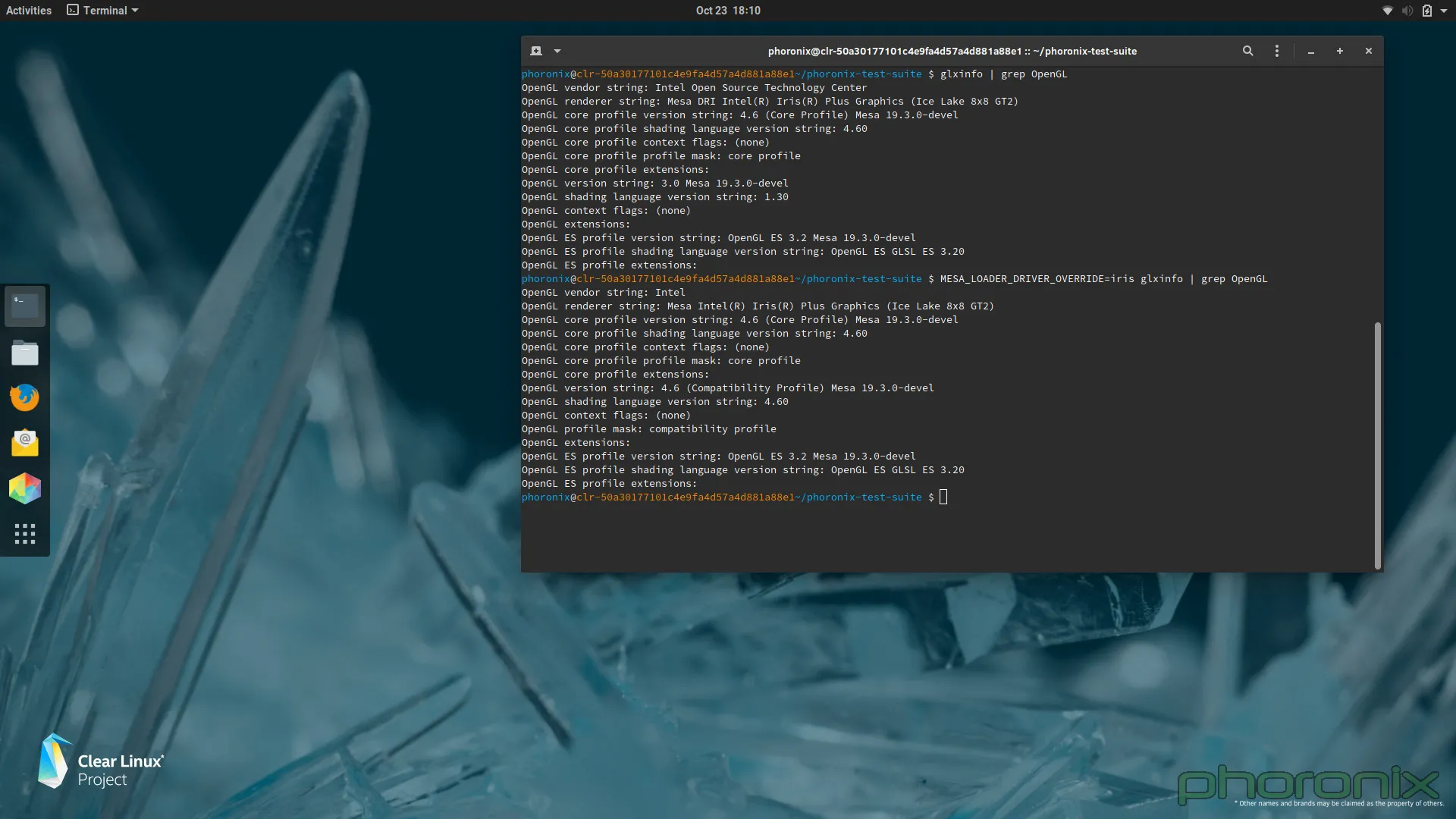Click 'Intel Open Source Technology Center' vendor line
Viewport: 1456px width, 819px height.
pos(694,88)
